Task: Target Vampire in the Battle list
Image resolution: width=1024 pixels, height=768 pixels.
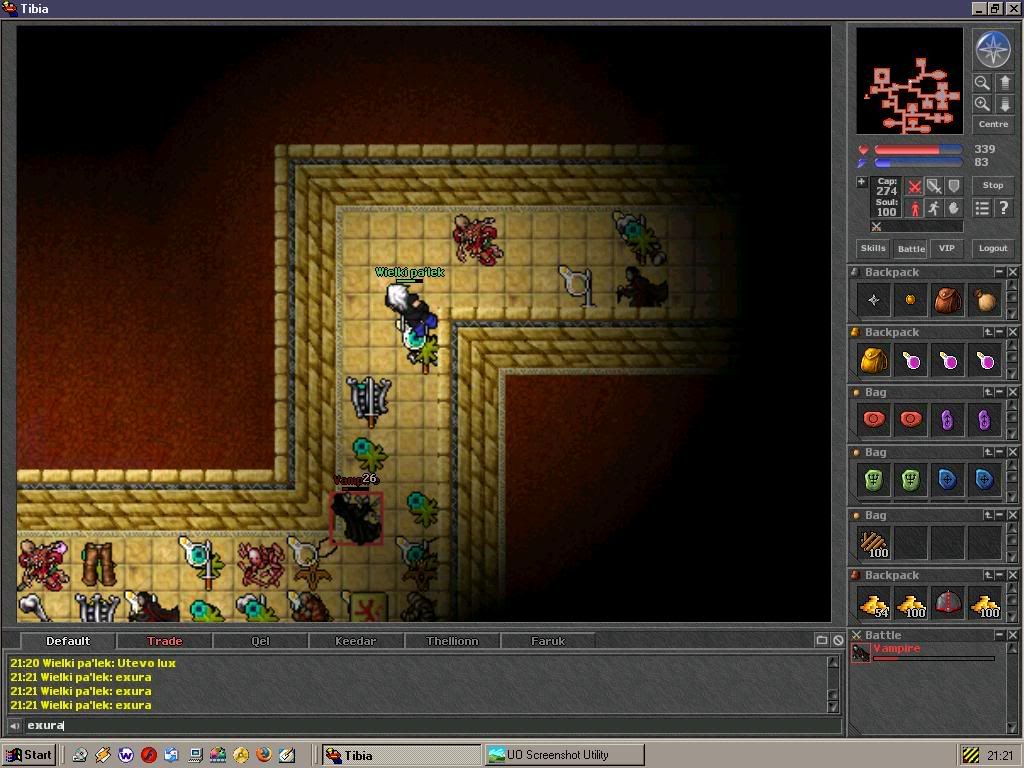Action: (x=922, y=652)
